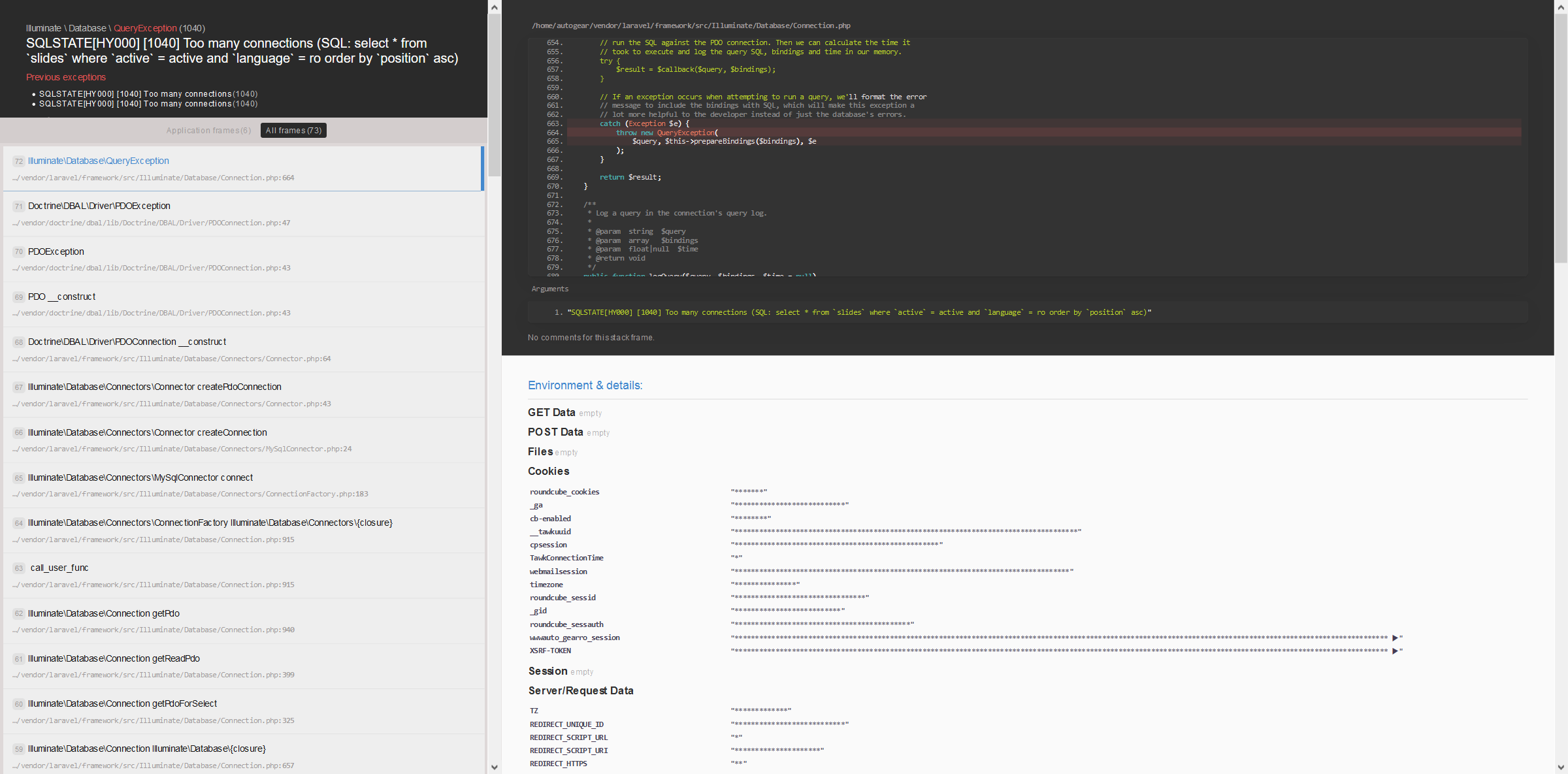
Task: Select frame 60 Connection getPdoForSelect
Action: [x=242, y=711]
